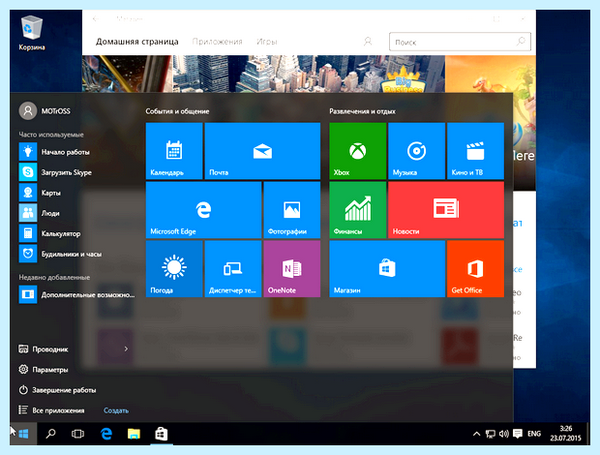This screenshot has width=600, height=455.
Task: Open the Финансы tile
Action: click(x=358, y=210)
